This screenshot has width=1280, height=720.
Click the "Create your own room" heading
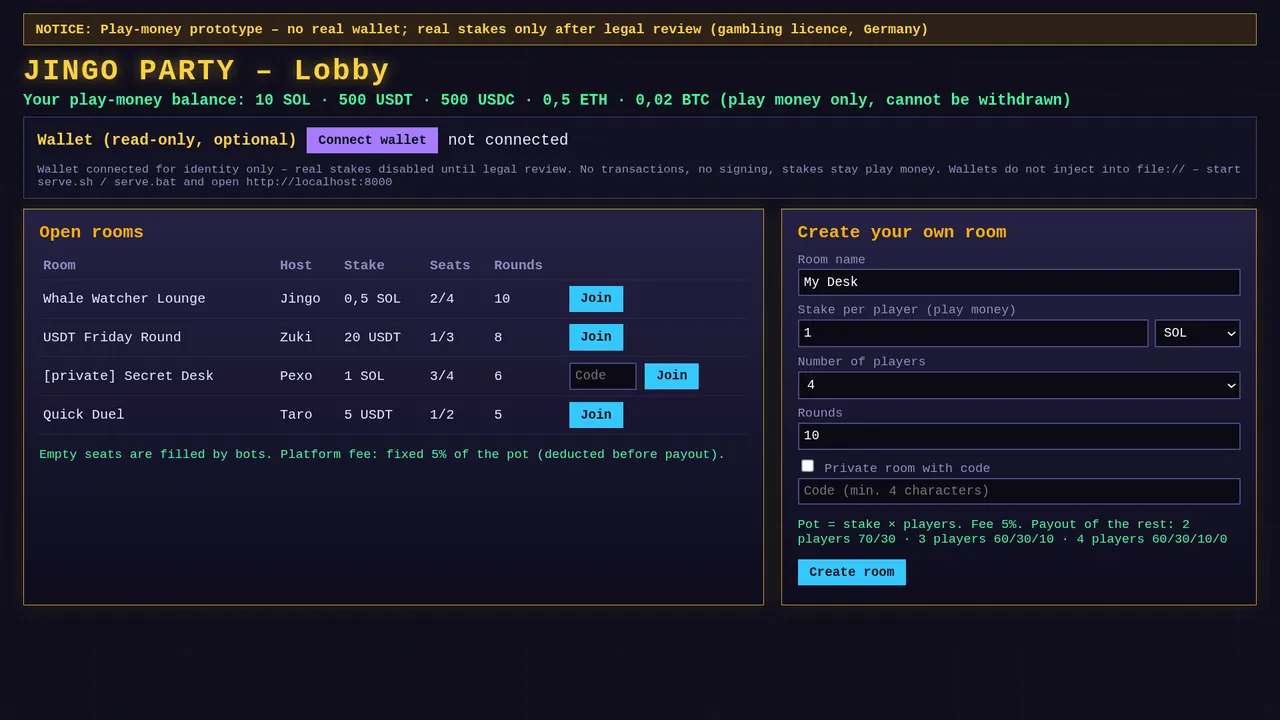coord(902,232)
